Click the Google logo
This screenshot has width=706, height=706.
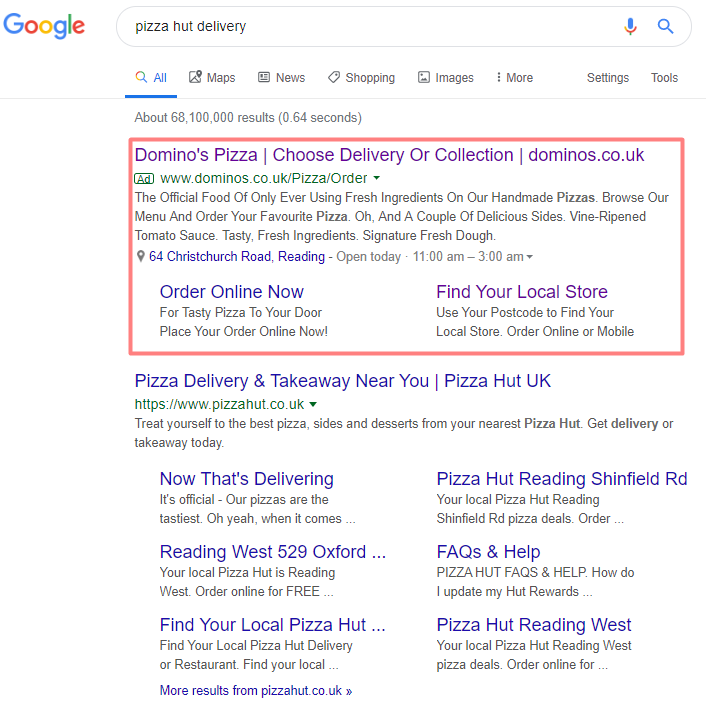tap(44, 26)
